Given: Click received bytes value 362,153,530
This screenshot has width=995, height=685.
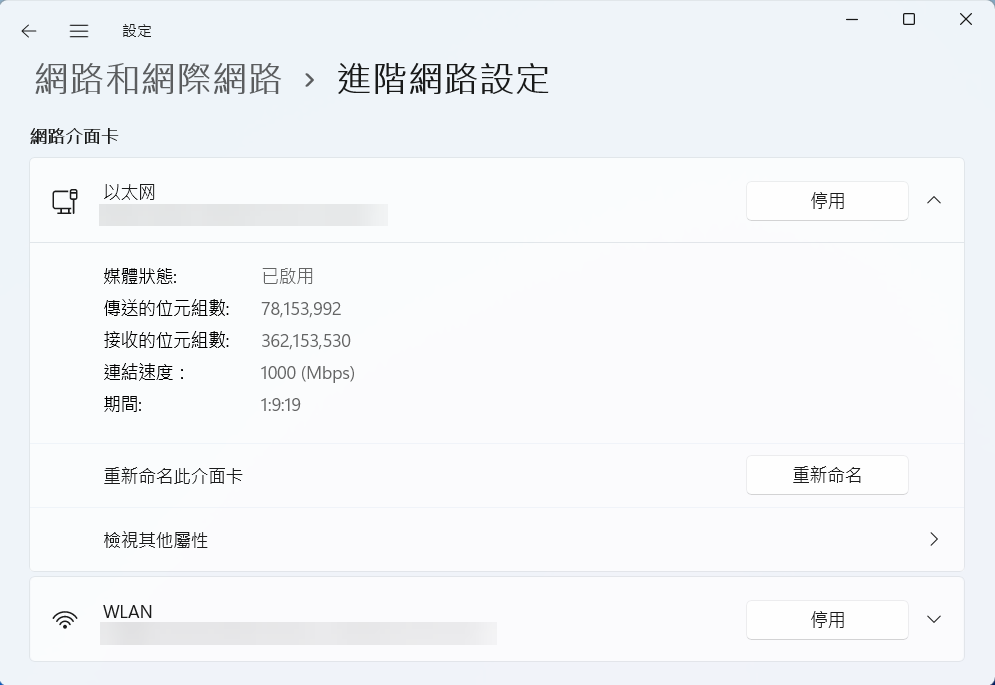Looking at the screenshot, I should 306,341.
